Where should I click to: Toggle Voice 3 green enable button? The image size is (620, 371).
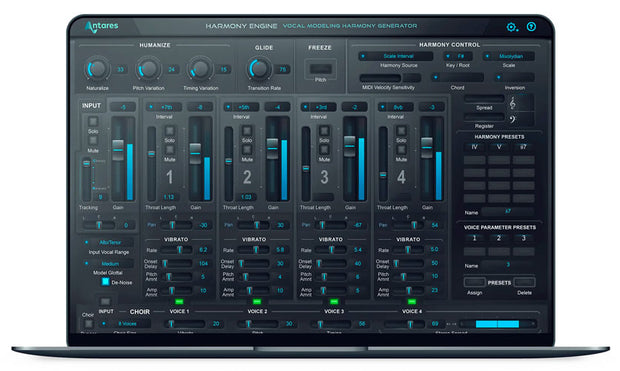334,302
